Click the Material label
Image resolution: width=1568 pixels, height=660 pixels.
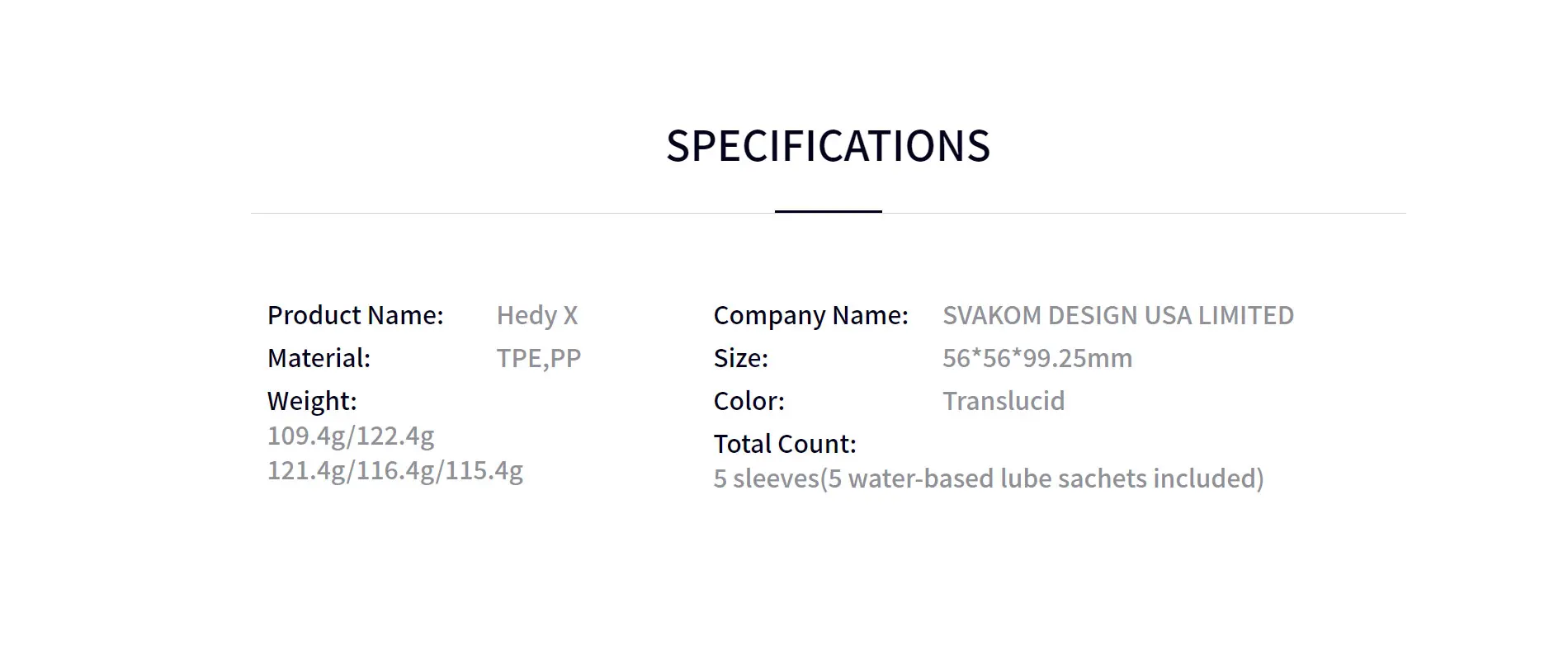pyautogui.click(x=319, y=358)
